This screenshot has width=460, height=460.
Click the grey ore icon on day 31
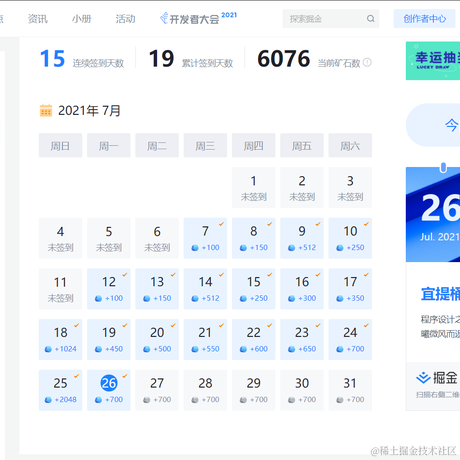tap(340, 400)
